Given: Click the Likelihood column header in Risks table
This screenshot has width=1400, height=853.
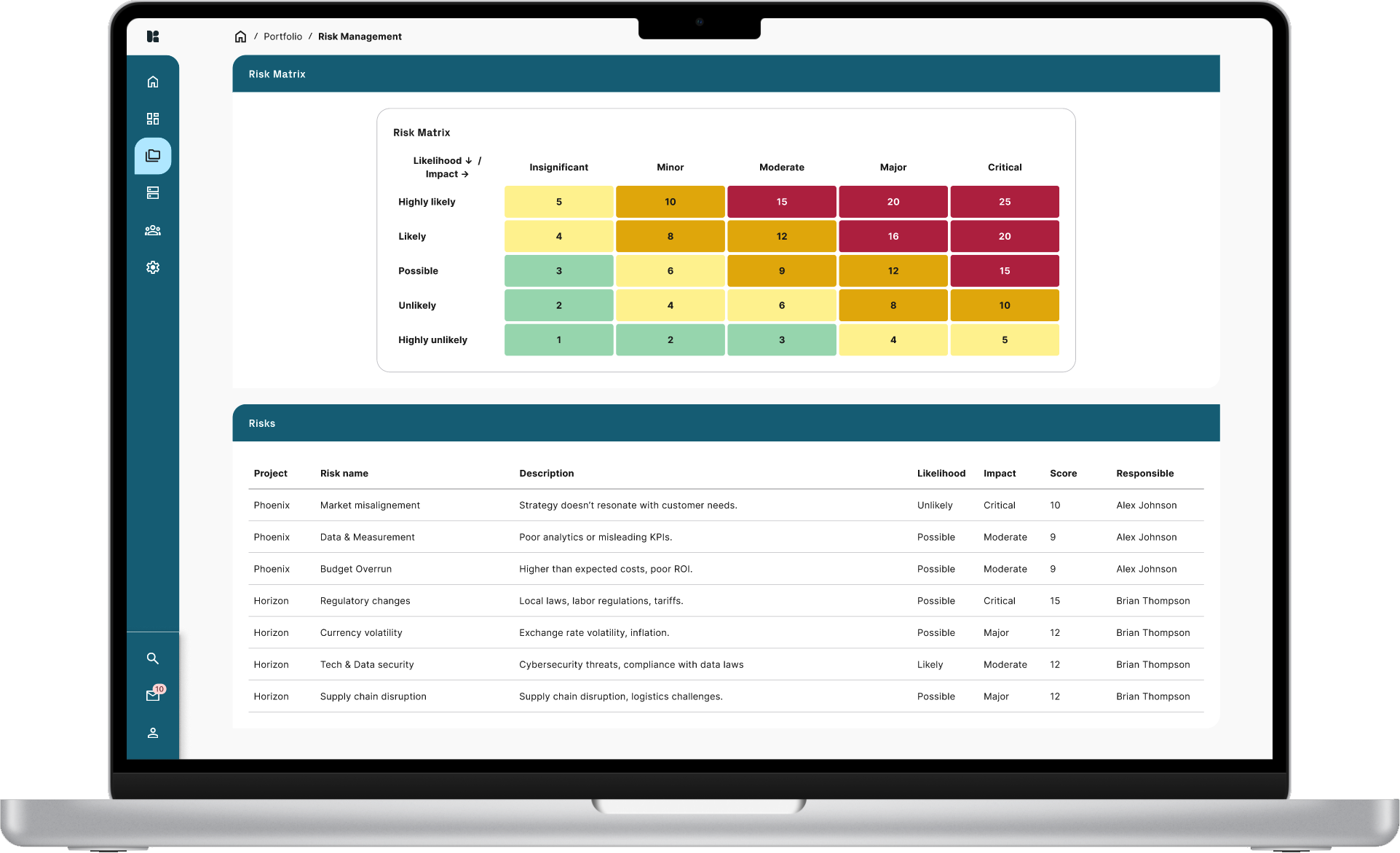Looking at the screenshot, I should coord(941,473).
